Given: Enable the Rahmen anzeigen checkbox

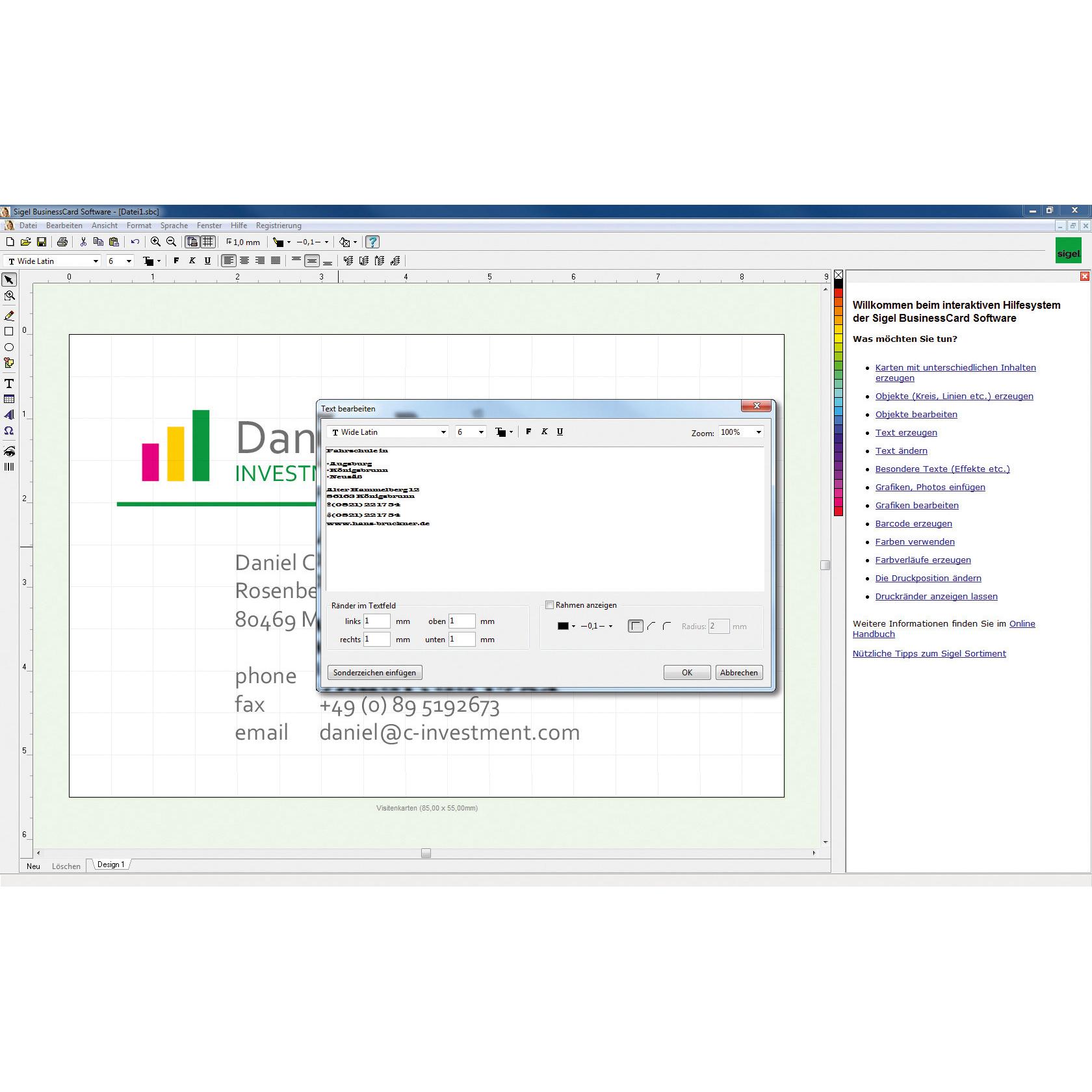Looking at the screenshot, I should 550,605.
